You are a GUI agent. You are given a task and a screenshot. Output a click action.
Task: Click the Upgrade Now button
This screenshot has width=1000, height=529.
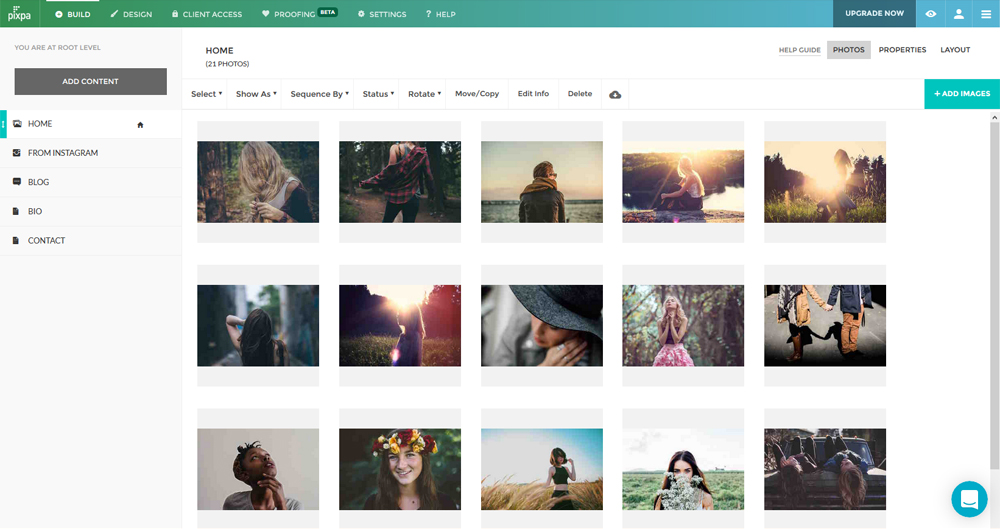[874, 13]
